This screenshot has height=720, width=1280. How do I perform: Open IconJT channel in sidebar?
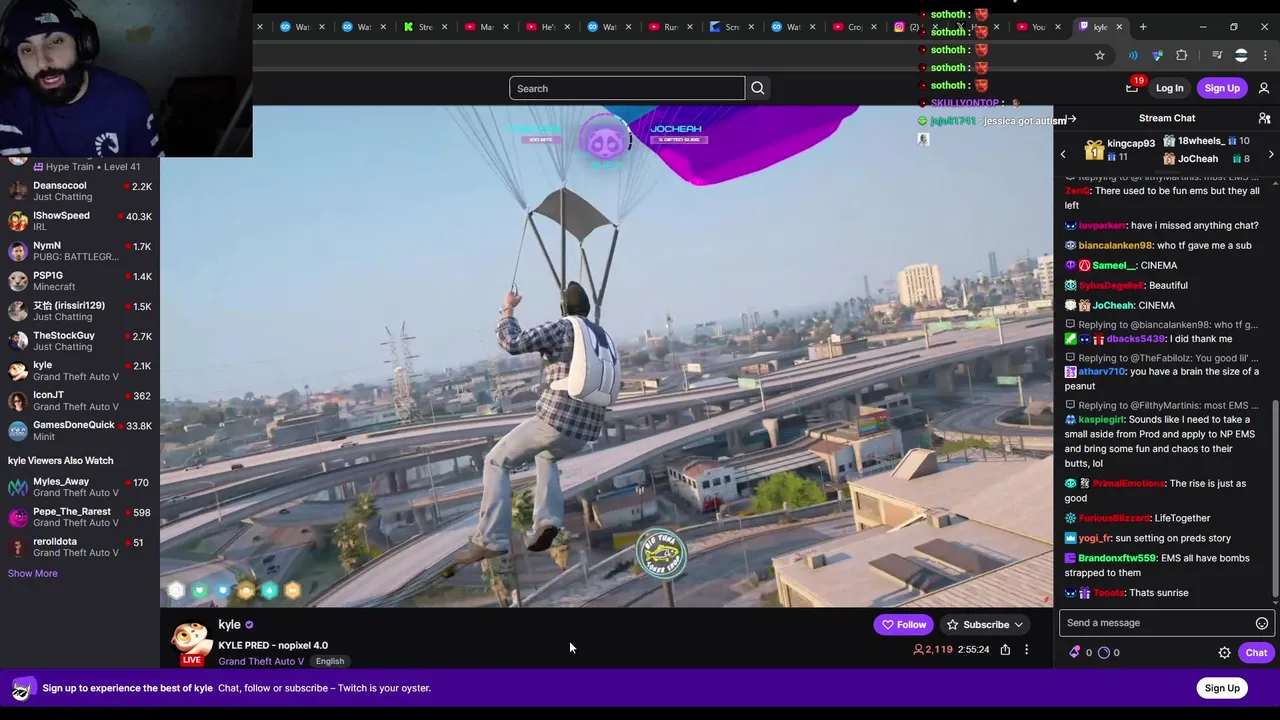[x=80, y=400]
